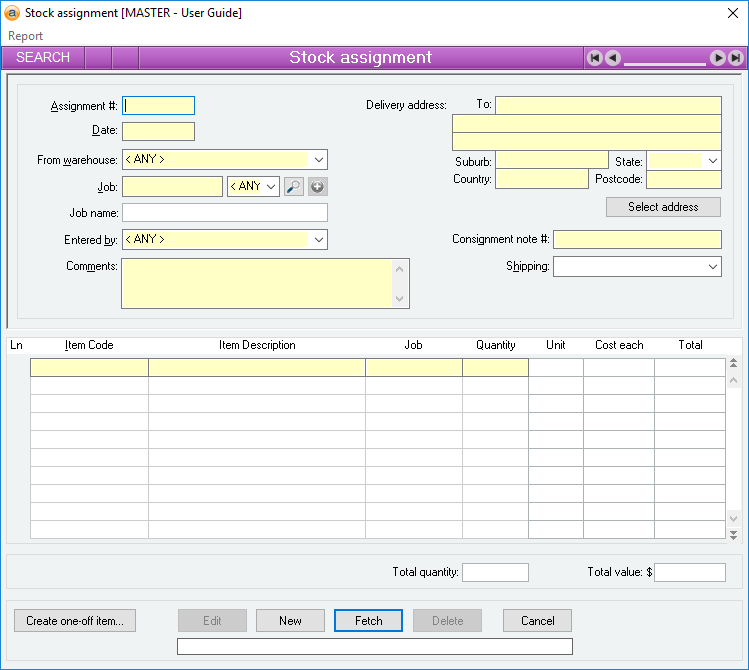
Task: Go to the first record
Action: point(594,58)
